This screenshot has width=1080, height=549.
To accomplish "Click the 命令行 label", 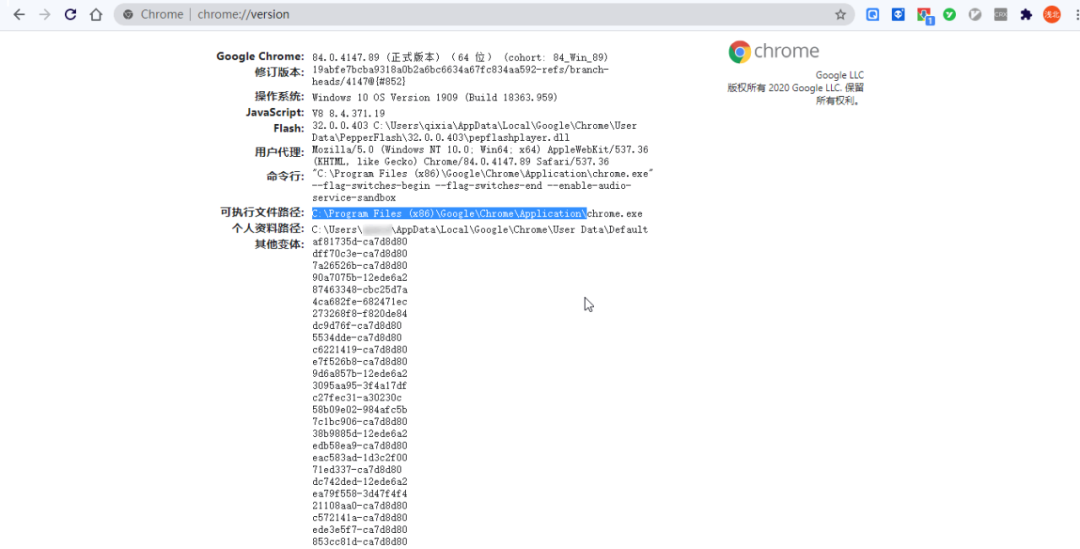I will click(x=285, y=176).
